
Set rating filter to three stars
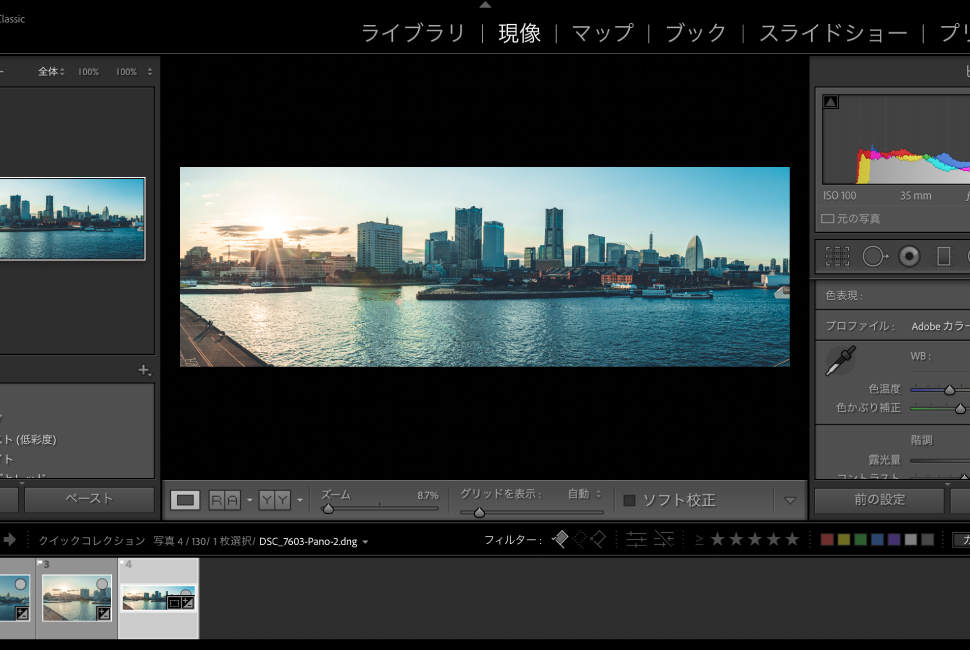pyautogui.click(x=755, y=539)
